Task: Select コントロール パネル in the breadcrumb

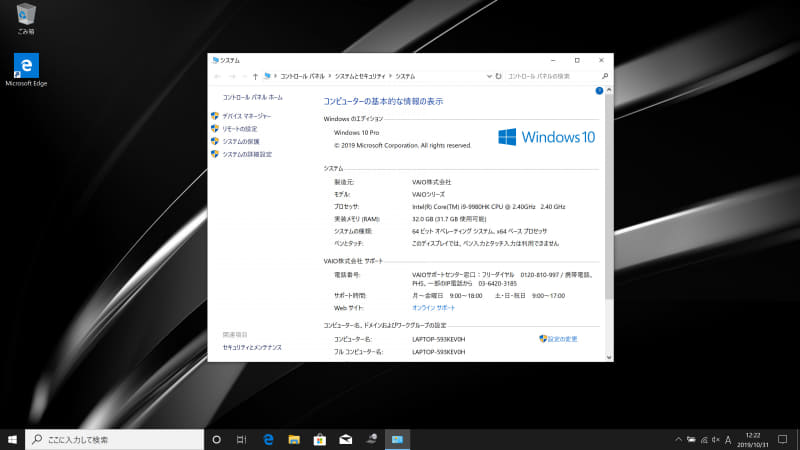Action: point(302,77)
